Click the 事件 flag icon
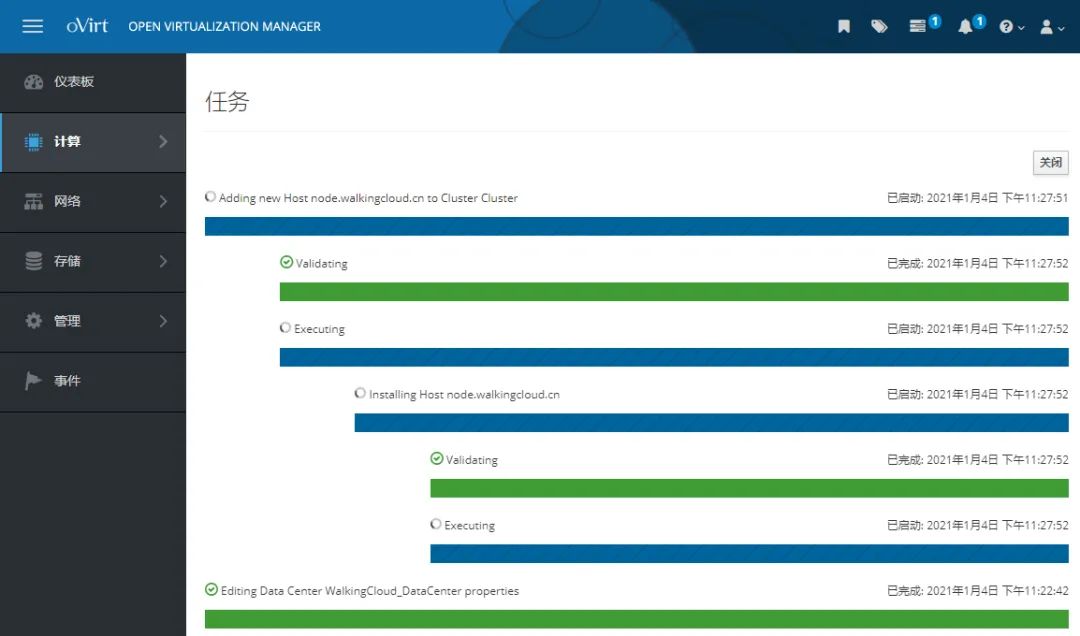 point(33,380)
